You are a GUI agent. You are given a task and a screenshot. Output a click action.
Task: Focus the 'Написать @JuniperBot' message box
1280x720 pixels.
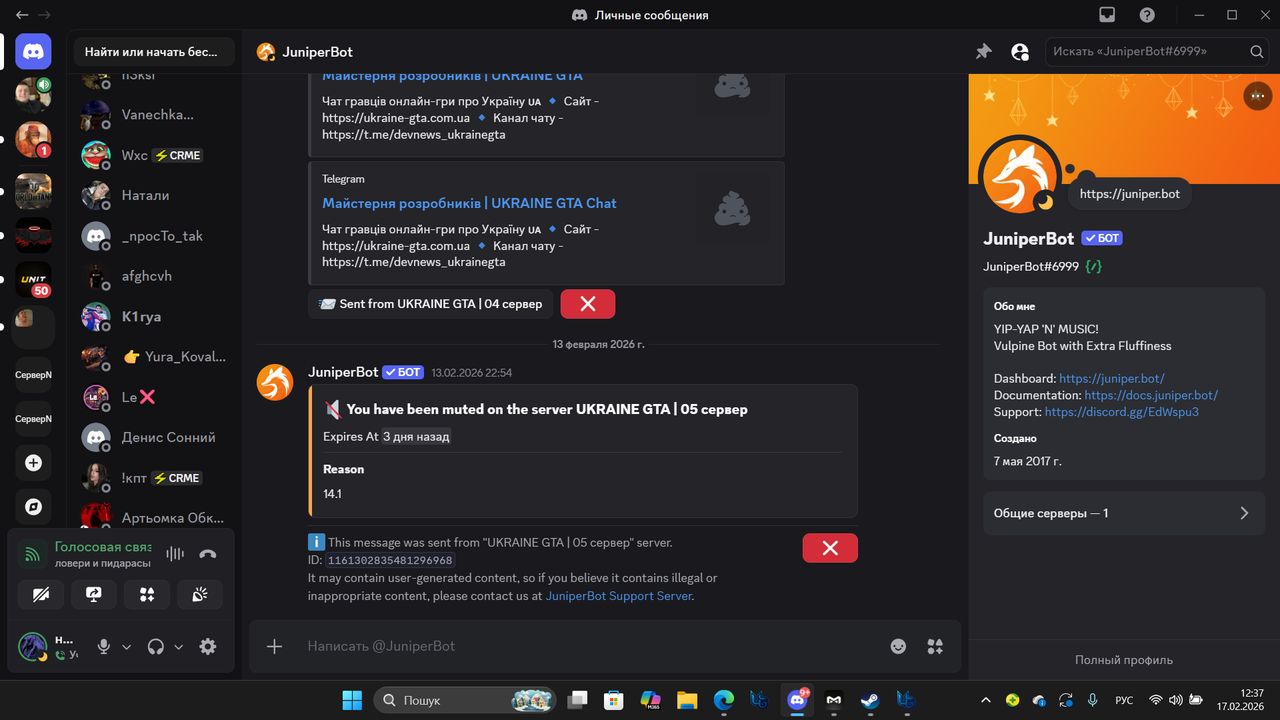click(x=590, y=646)
